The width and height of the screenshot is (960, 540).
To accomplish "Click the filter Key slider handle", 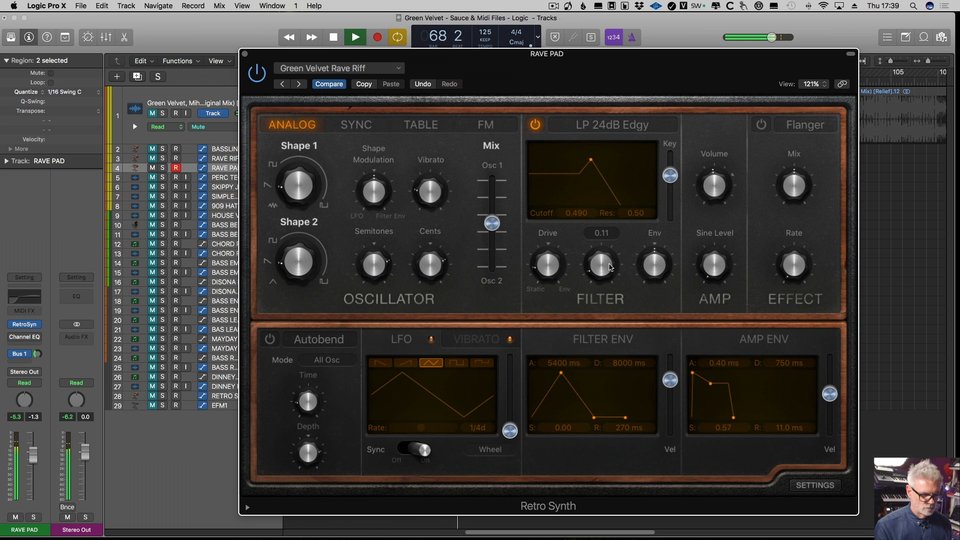I will point(670,176).
